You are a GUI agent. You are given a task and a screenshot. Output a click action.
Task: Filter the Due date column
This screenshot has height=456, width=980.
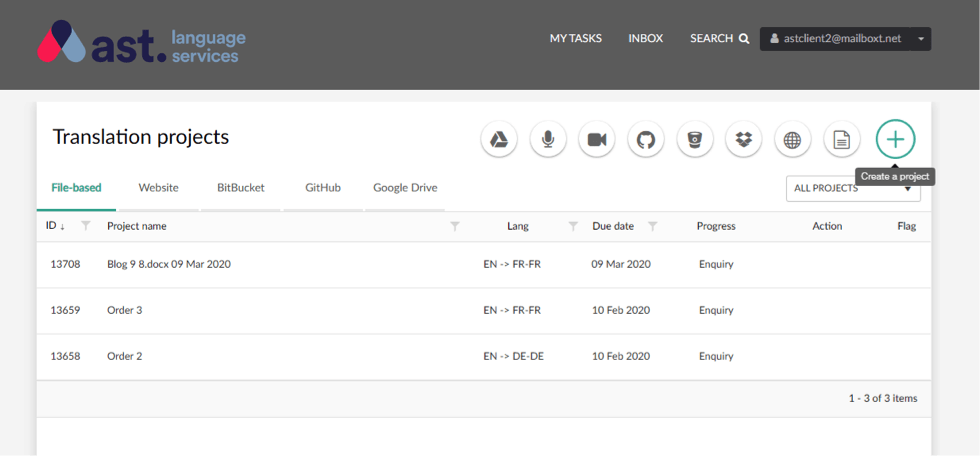tap(652, 226)
